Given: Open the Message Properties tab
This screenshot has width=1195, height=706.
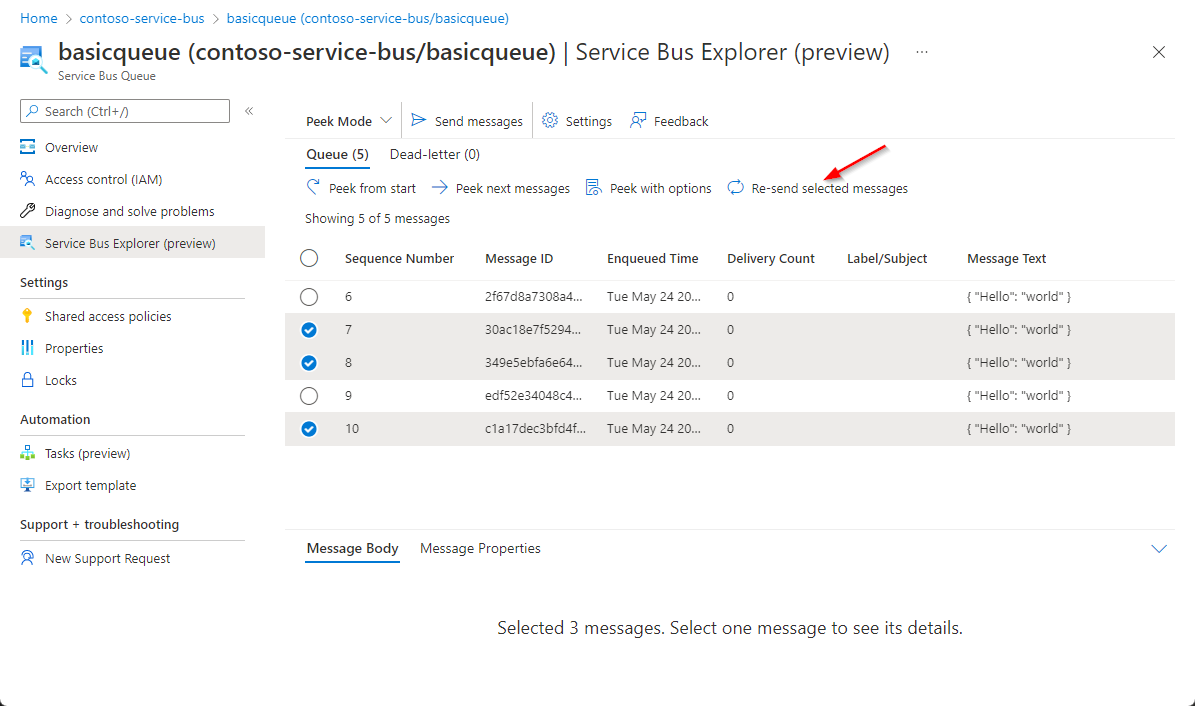Looking at the screenshot, I should click(x=480, y=548).
